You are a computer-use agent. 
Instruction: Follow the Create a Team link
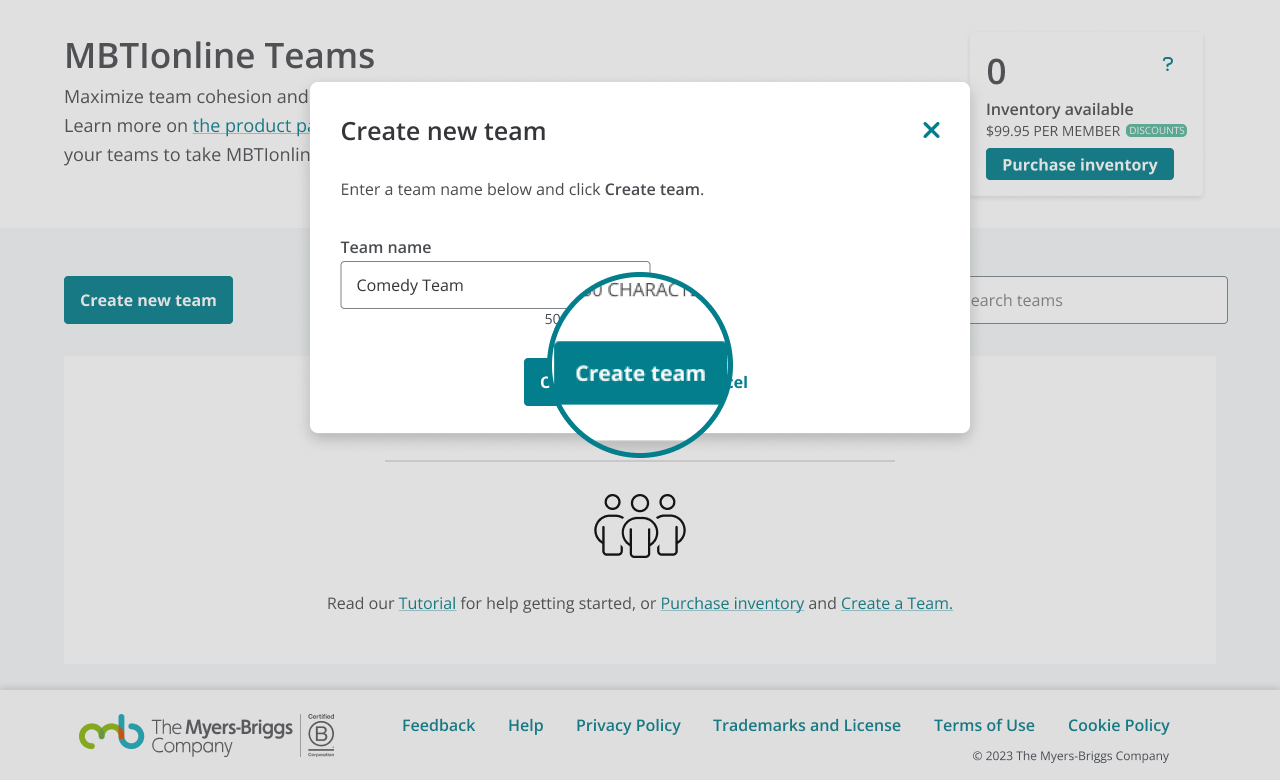pos(897,603)
